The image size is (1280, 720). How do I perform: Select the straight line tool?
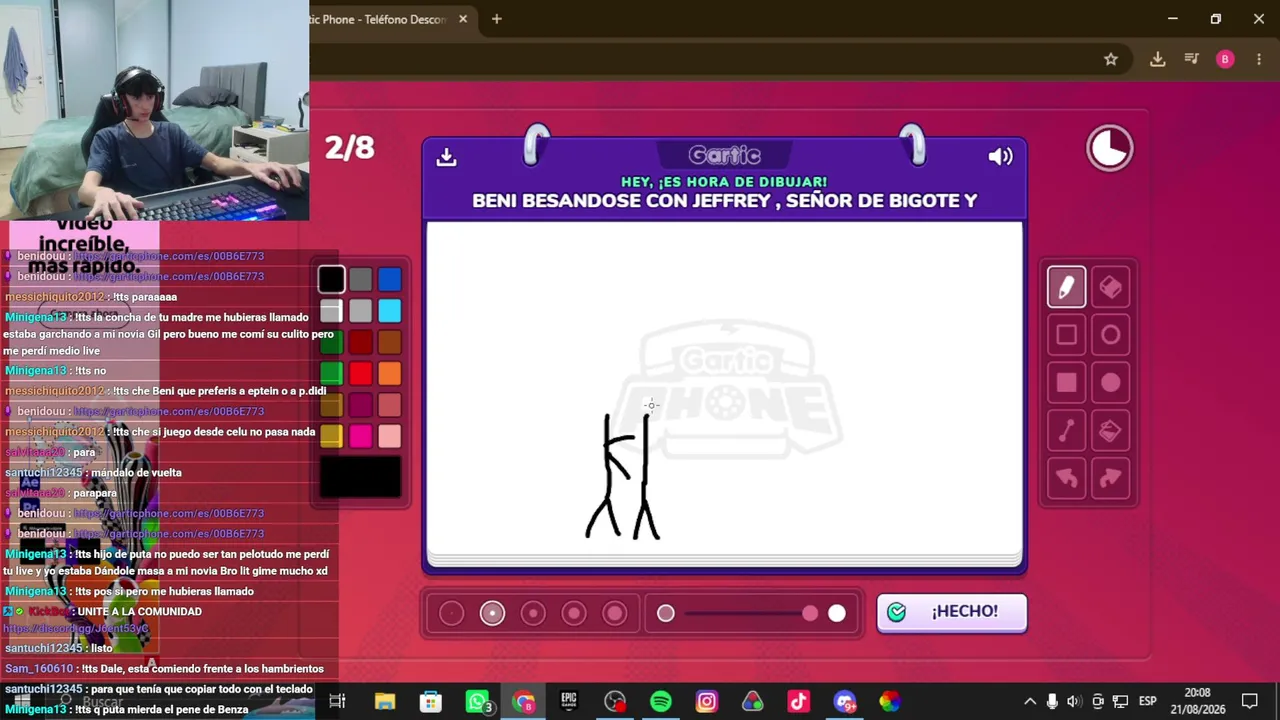[1066, 431]
